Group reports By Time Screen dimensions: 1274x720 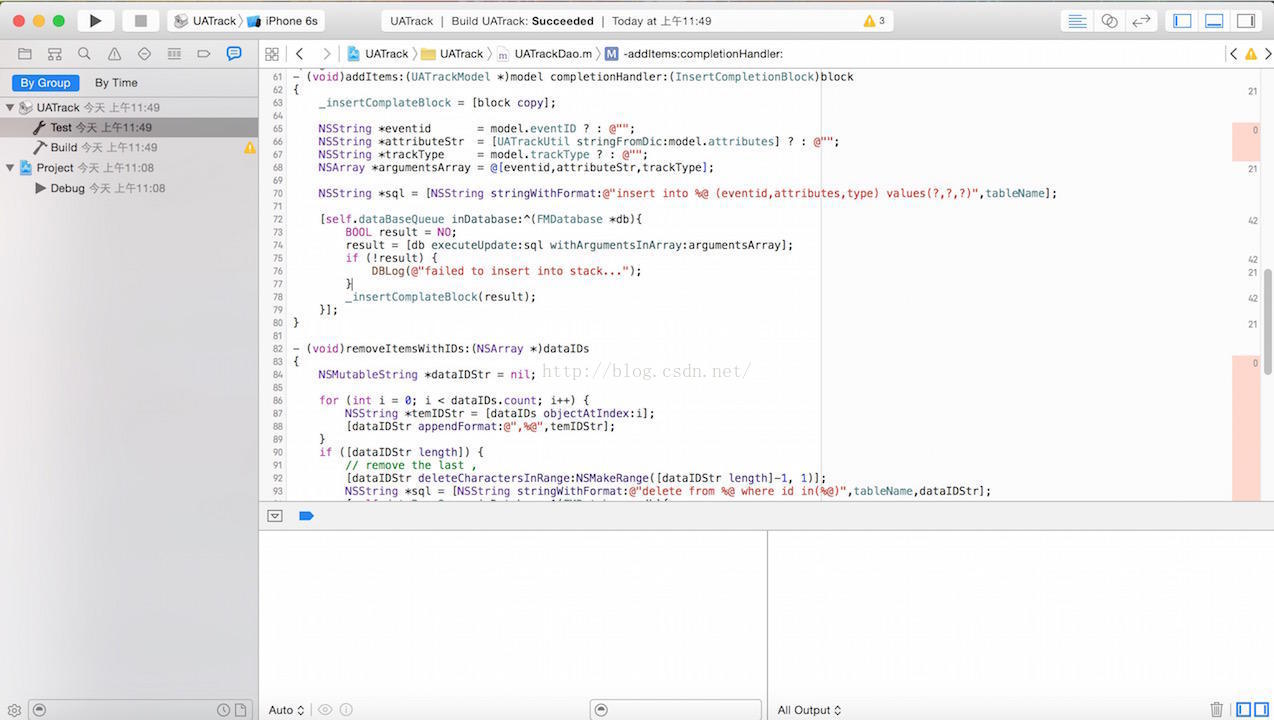tap(116, 83)
